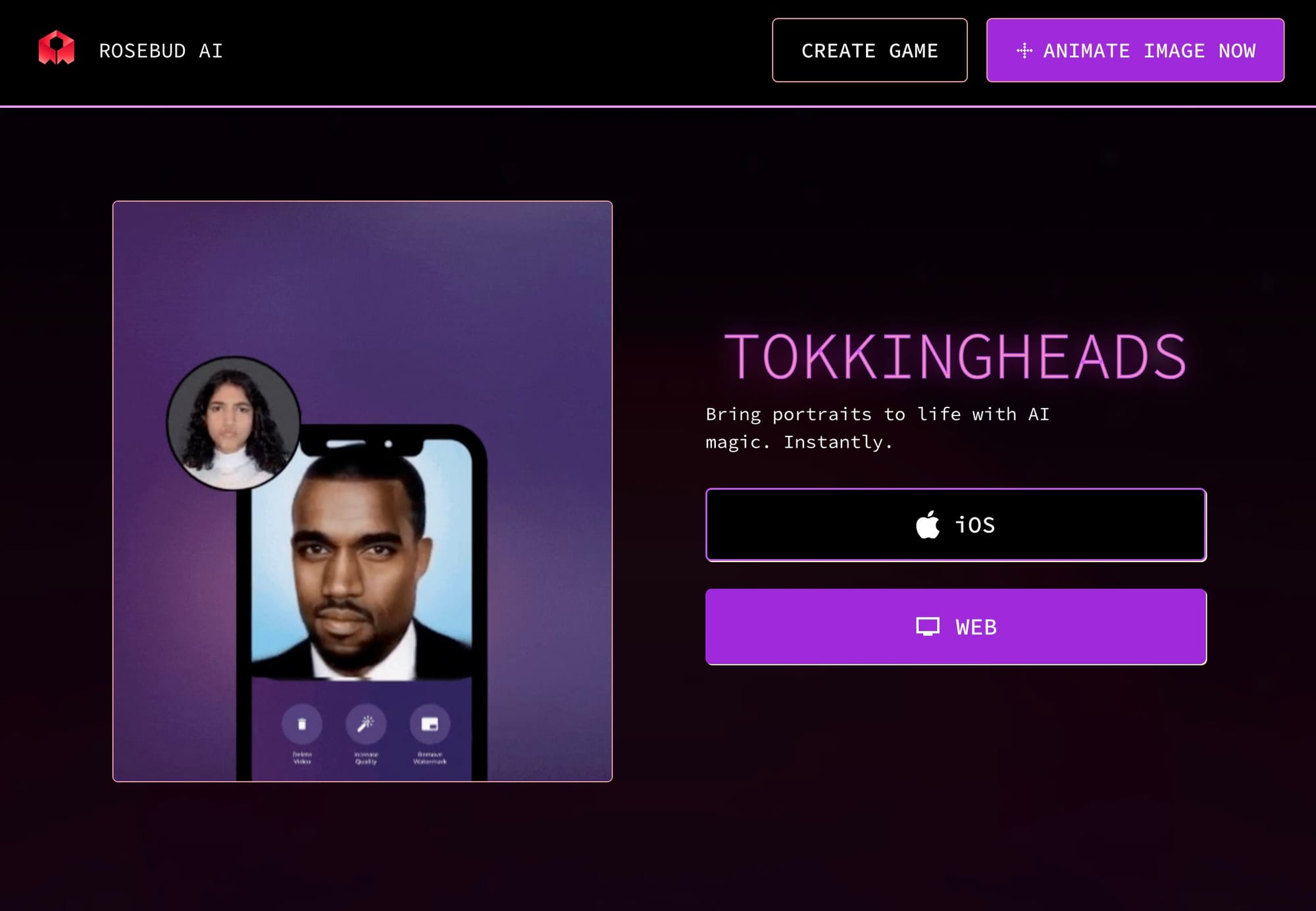Click the TOKKINGHEADS heading
This screenshot has height=911, width=1316.
pos(955,357)
